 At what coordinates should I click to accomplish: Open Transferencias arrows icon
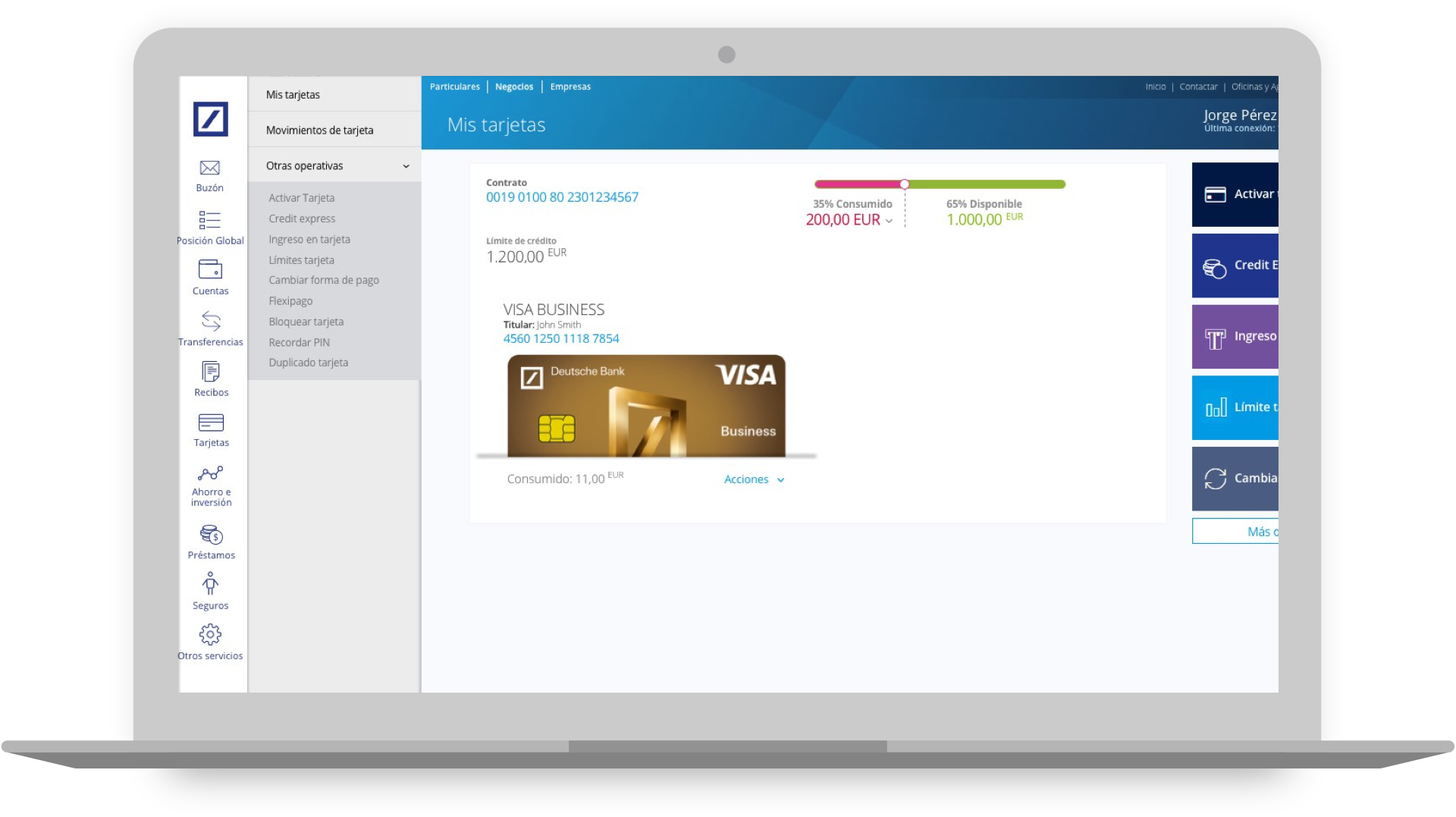(210, 322)
